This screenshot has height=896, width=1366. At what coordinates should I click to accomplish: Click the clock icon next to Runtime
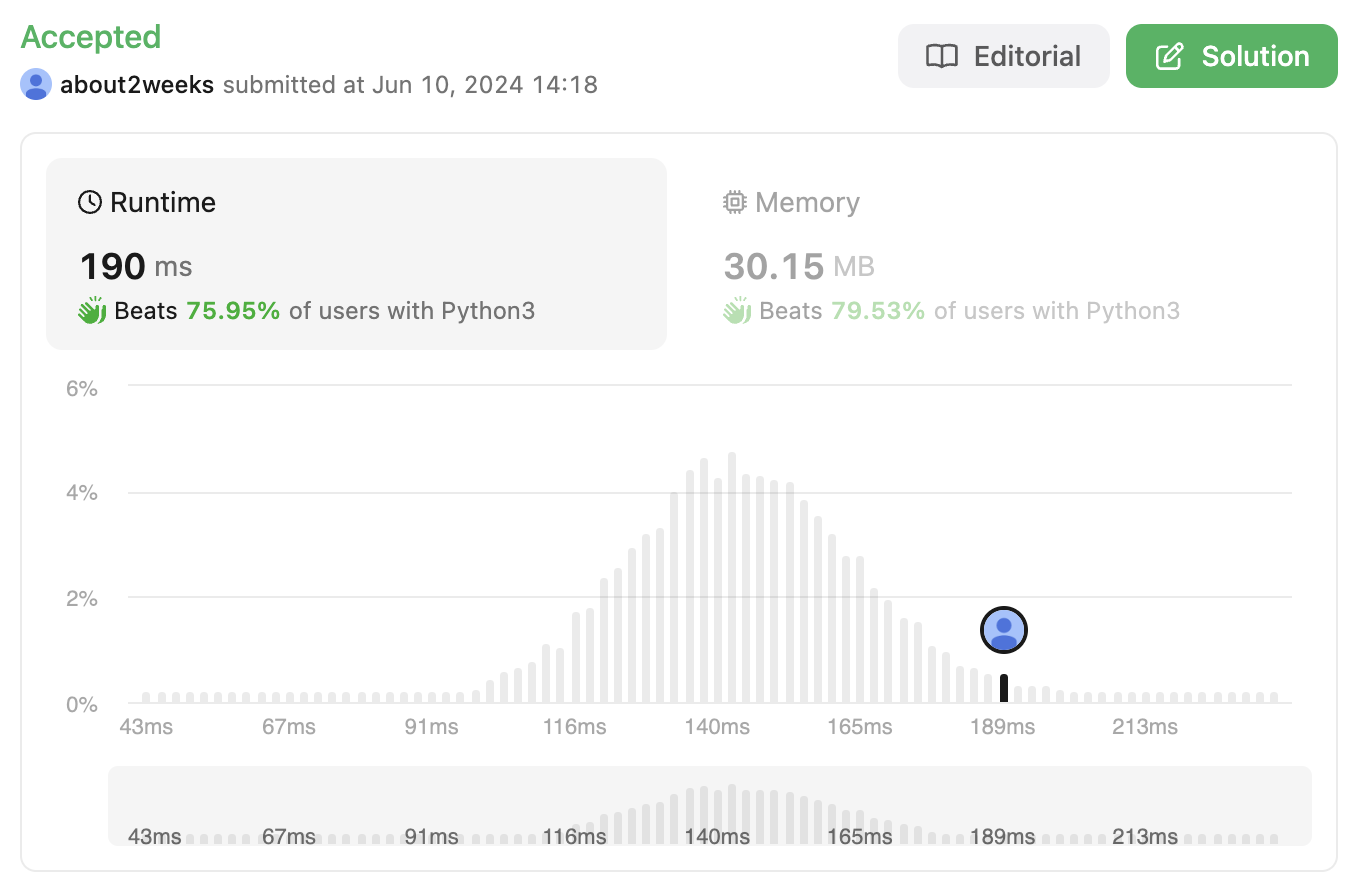[x=90, y=202]
